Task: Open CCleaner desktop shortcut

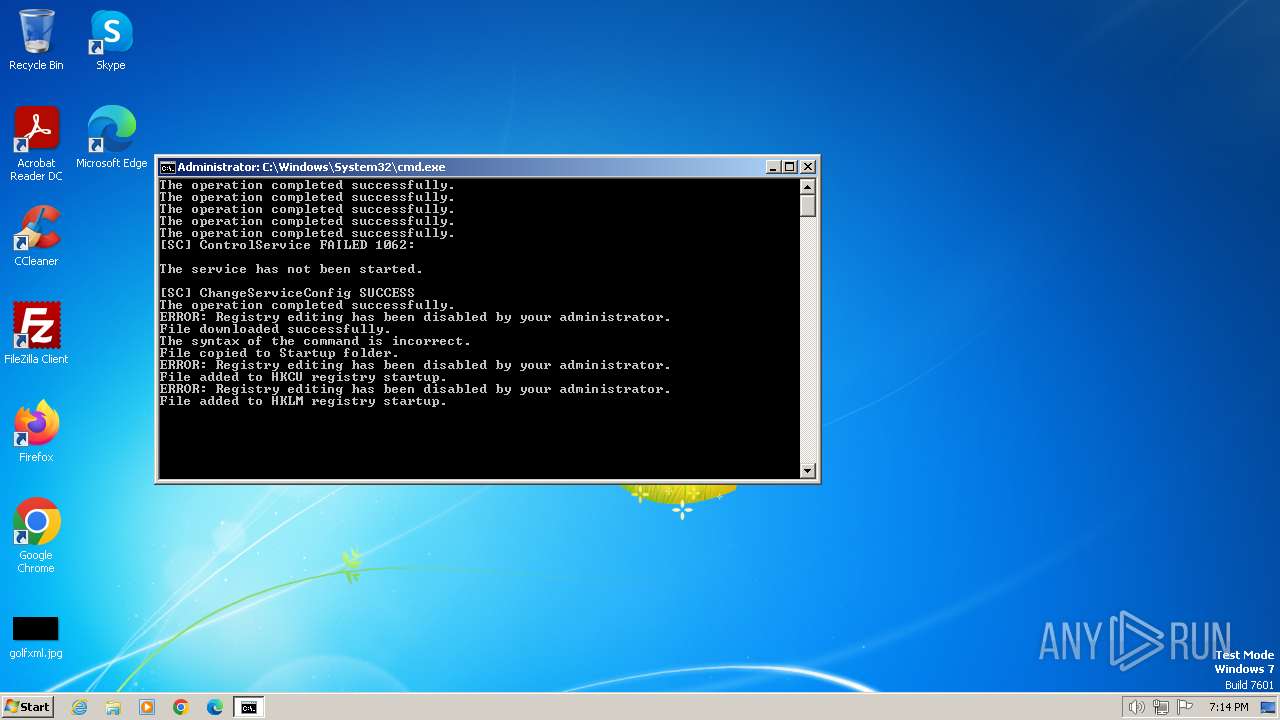Action: [36, 236]
